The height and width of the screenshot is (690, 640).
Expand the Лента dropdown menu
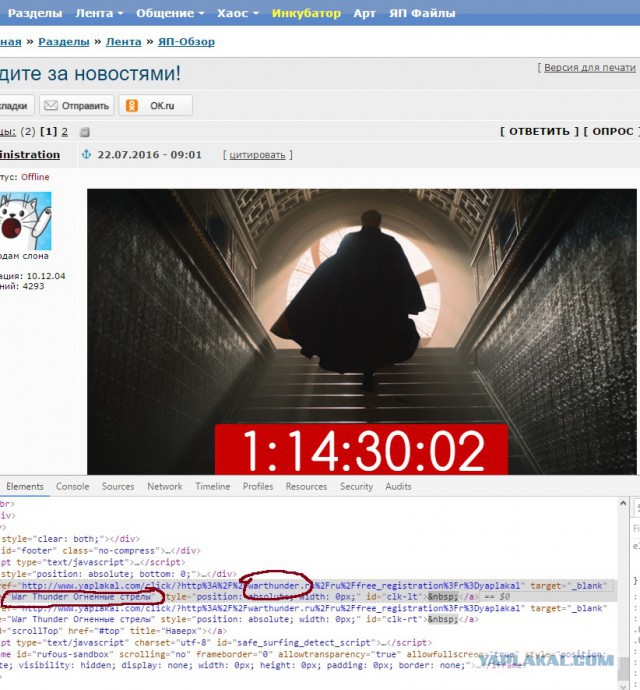click(x=99, y=13)
